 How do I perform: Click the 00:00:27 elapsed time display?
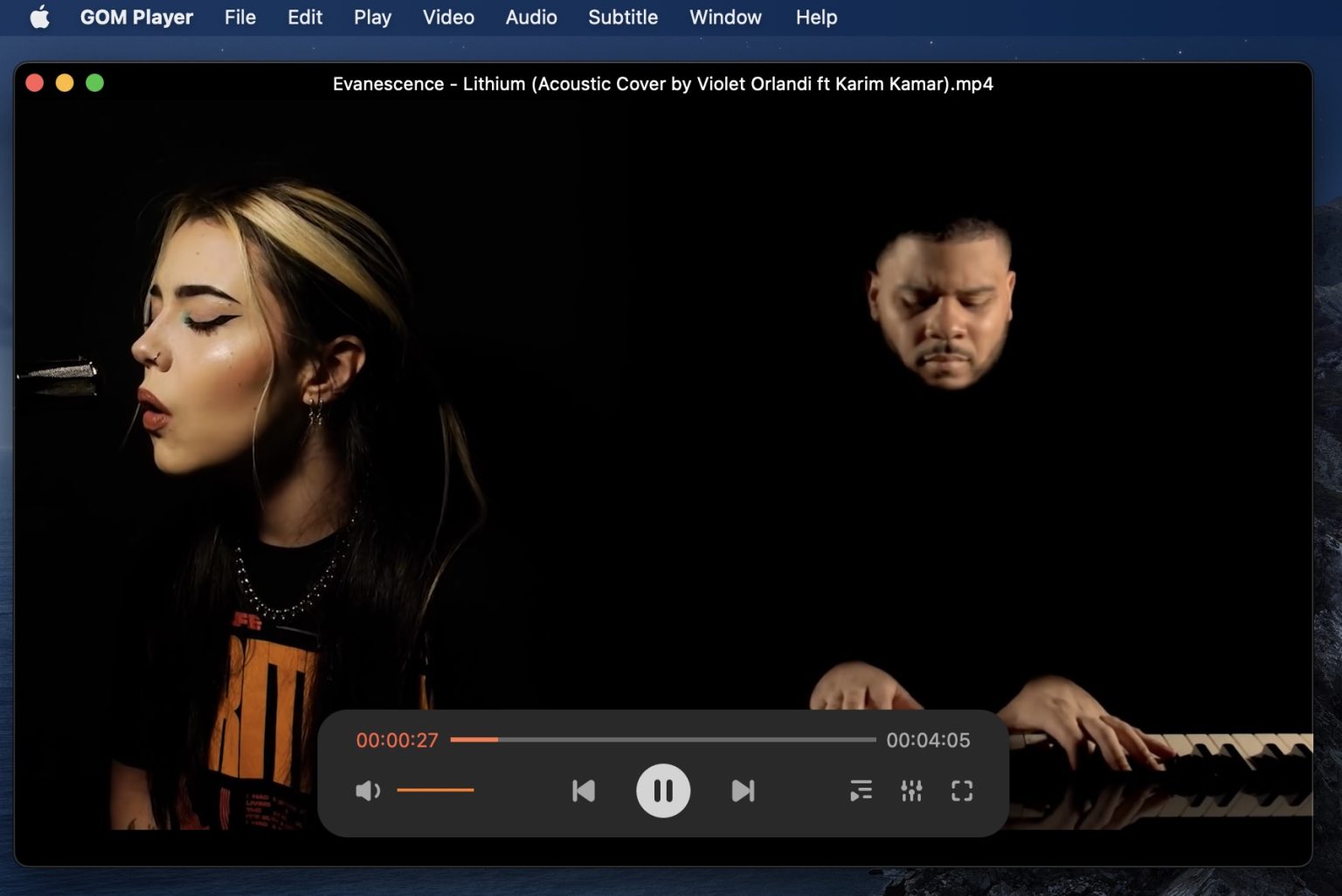pyautogui.click(x=398, y=740)
